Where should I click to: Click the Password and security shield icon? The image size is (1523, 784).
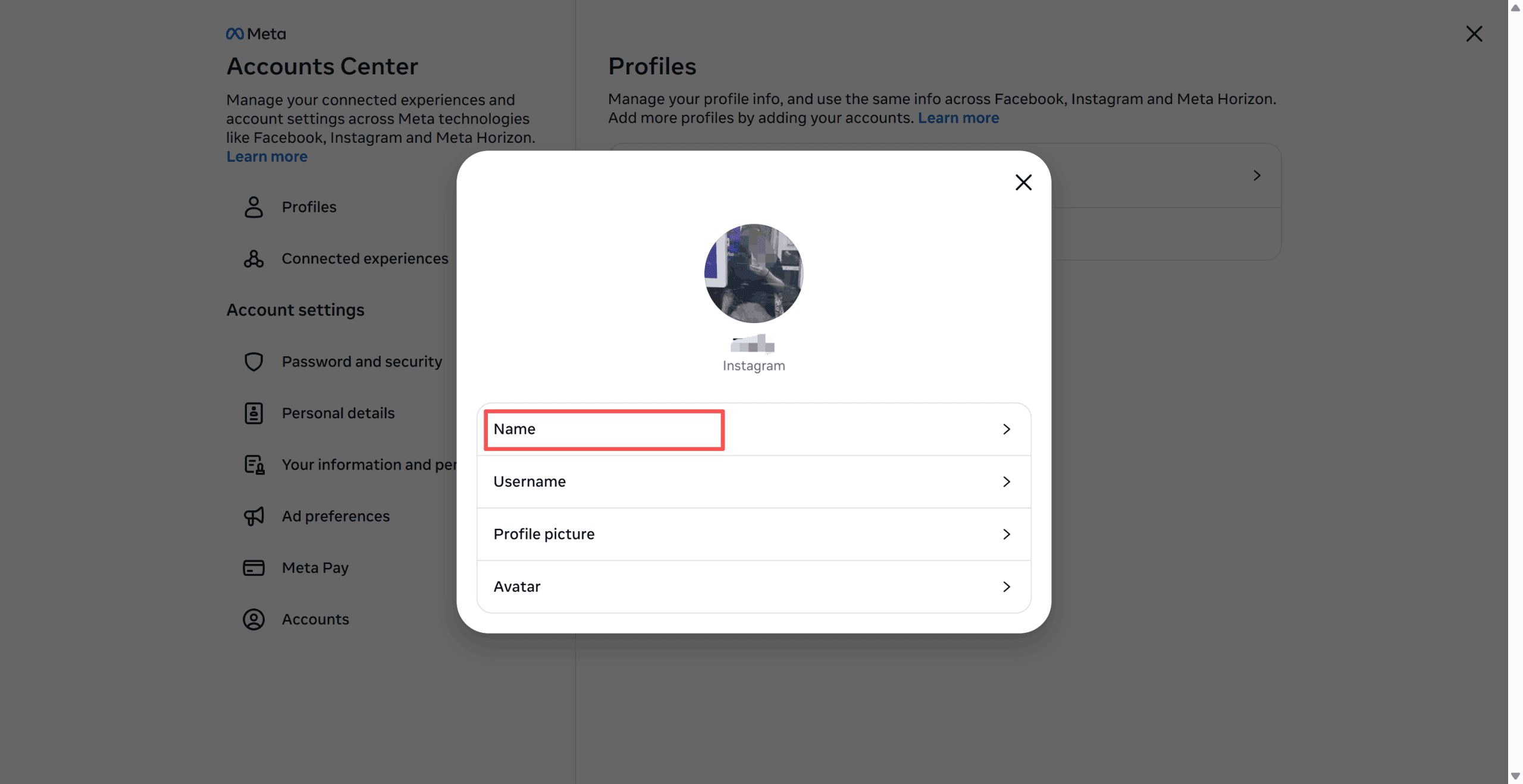coord(253,362)
